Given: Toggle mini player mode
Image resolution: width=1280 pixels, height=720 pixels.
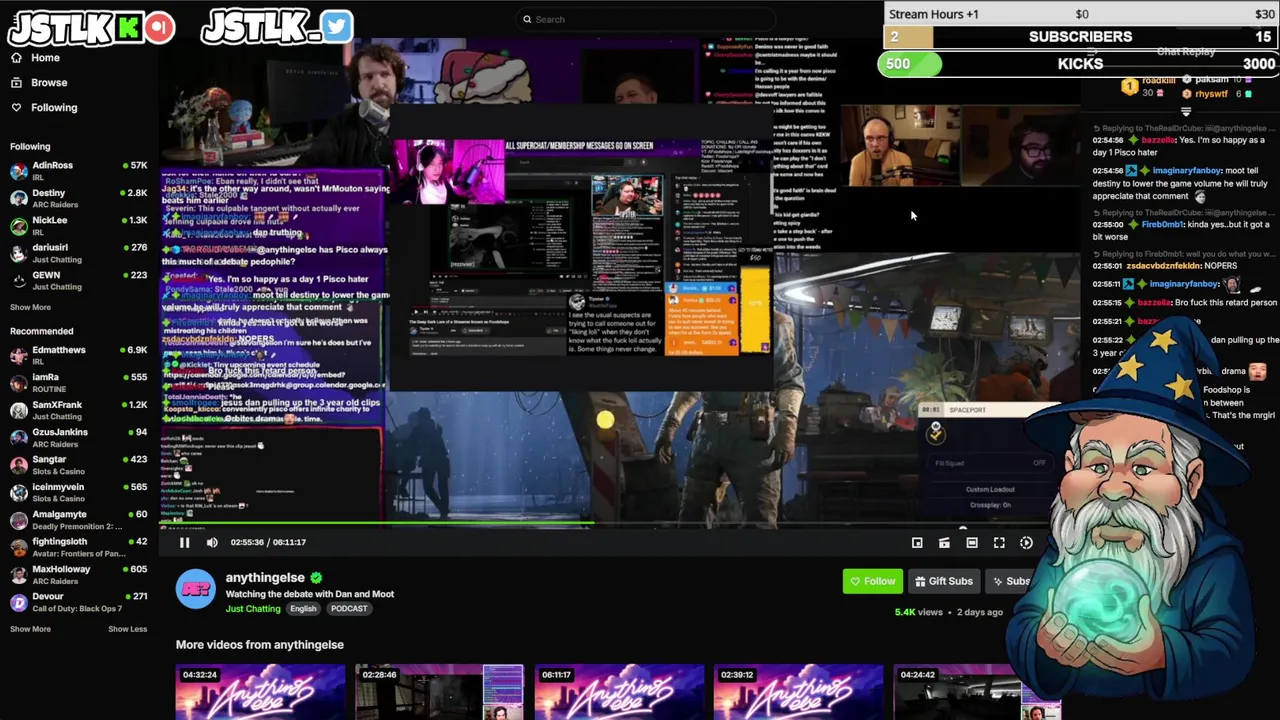Looking at the screenshot, I should pos(917,542).
